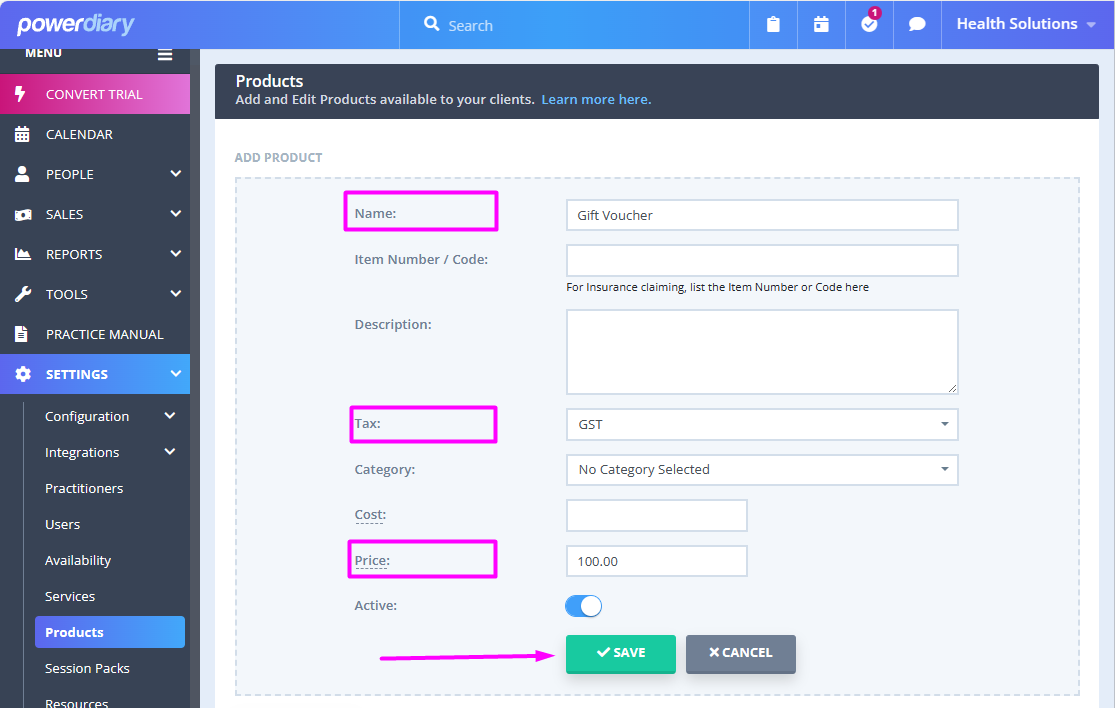Open Services settings page
The width and height of the screenshot is (1115, 708).
pyautogui.click(x=70, y=596)
